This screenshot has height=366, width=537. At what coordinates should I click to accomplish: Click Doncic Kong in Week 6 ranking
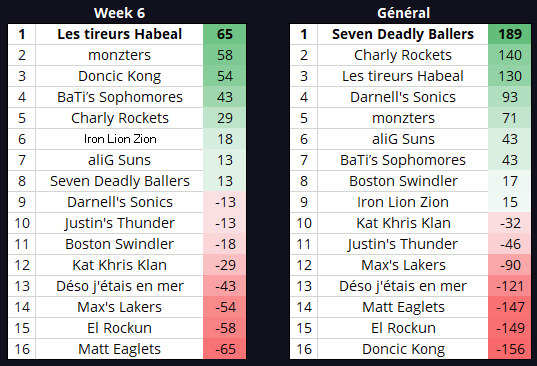[x=120, y=76]
